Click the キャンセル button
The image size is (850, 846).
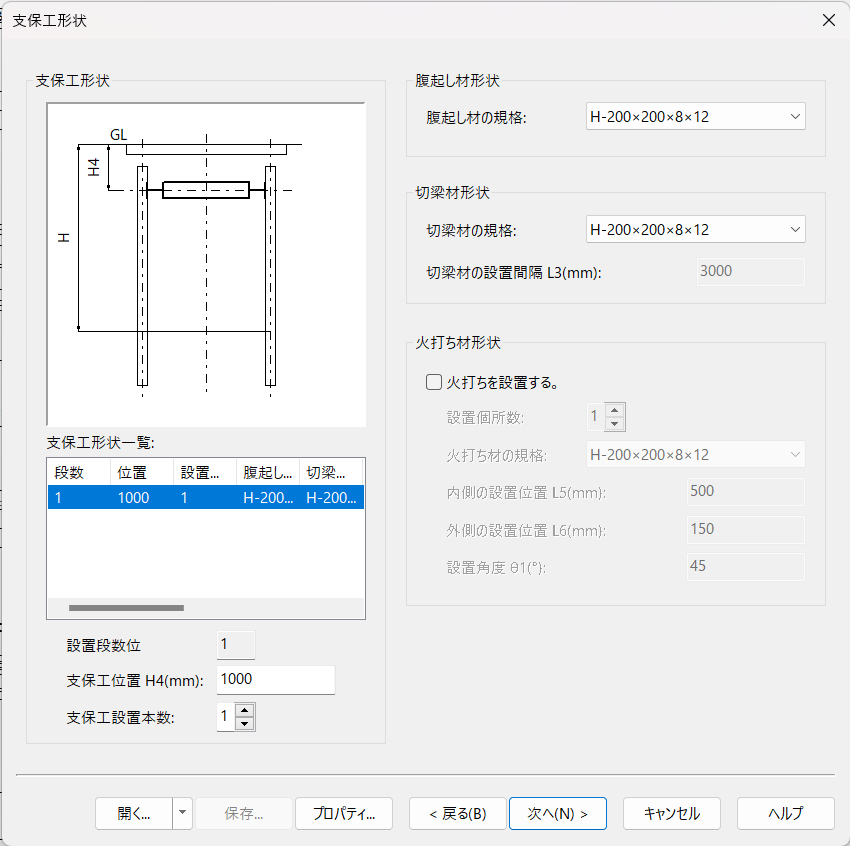(x=672, y=813)
